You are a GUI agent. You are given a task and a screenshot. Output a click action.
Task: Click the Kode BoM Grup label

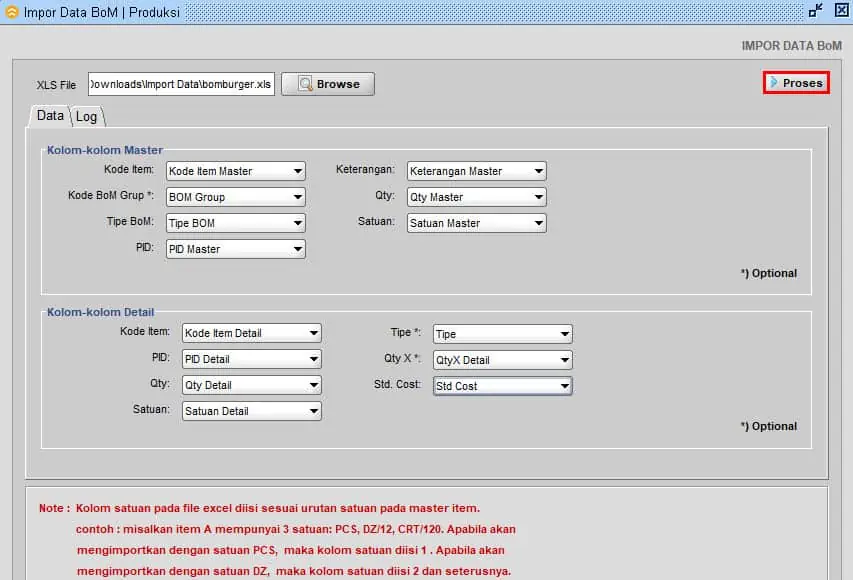(x=110, y=195)
